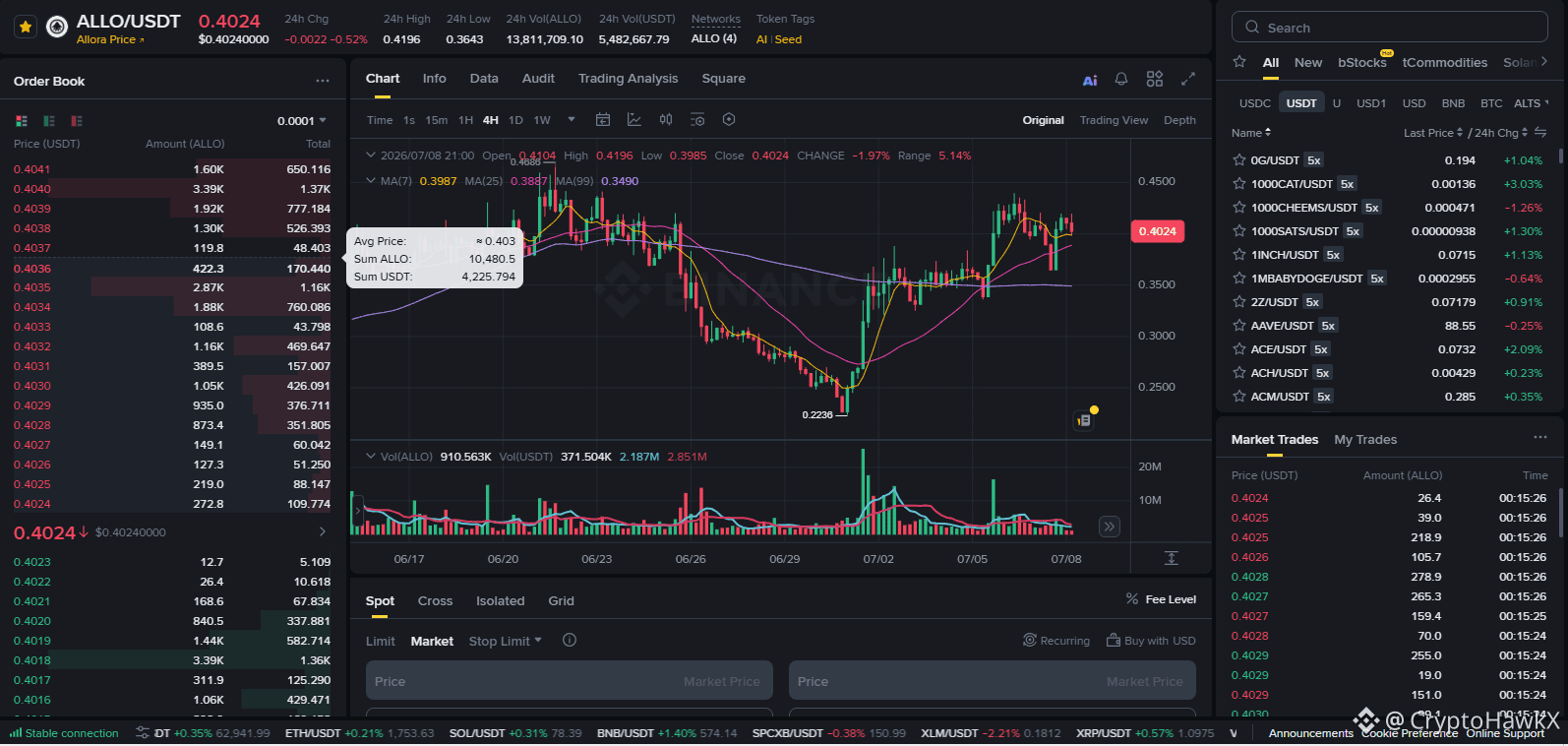This screenshot has width=1568, height=746.
Task: Open the Trading Analysis tab
Action: coord(628,79)
